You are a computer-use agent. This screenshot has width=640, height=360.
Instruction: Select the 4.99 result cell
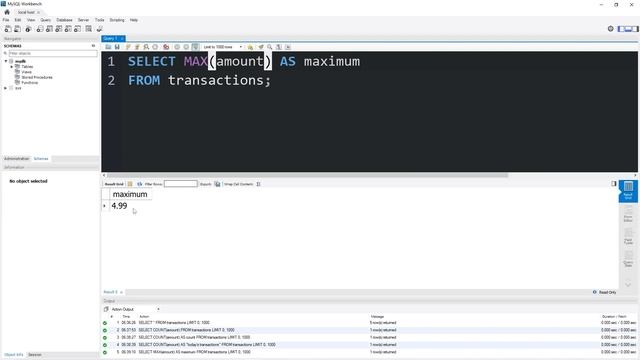pyautogui.click(x=119, y=206)
